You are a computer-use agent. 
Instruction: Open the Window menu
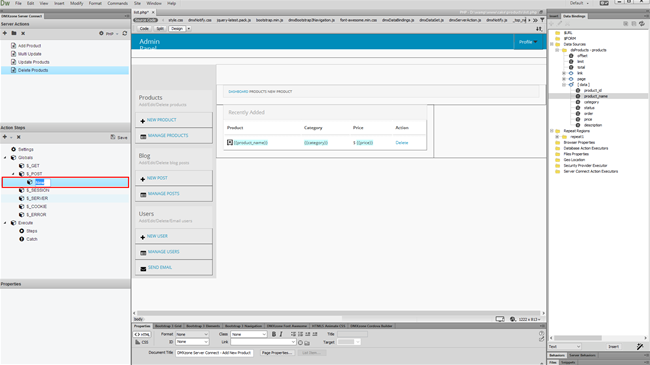pos(154,3)
